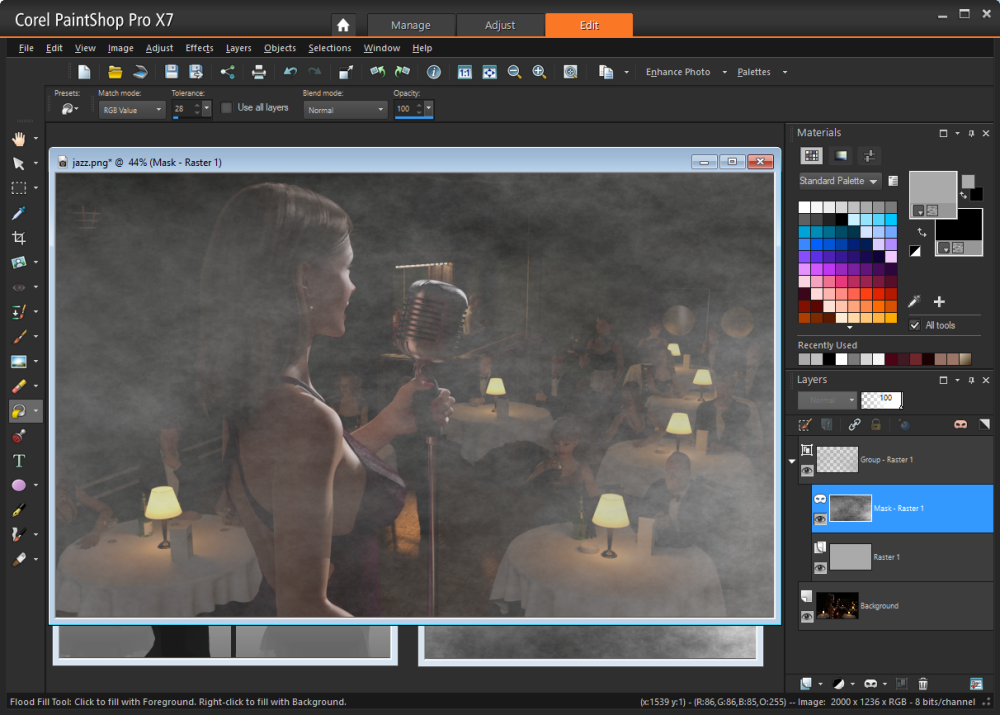
Task: Pick the white swatch in Recently Used
Action: [841, 359]
